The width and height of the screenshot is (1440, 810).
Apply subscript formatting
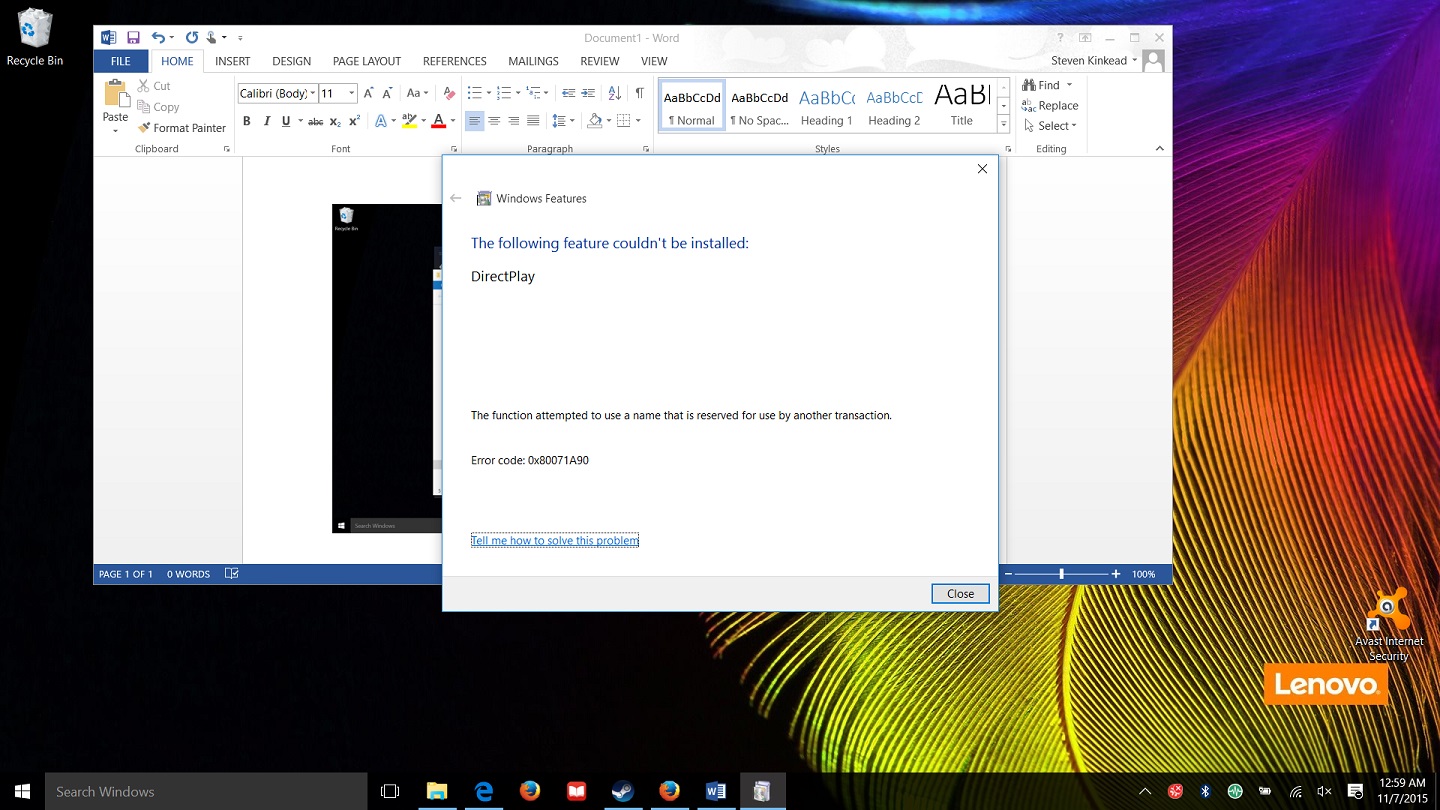pyautogui.click(x=335, y=121)
